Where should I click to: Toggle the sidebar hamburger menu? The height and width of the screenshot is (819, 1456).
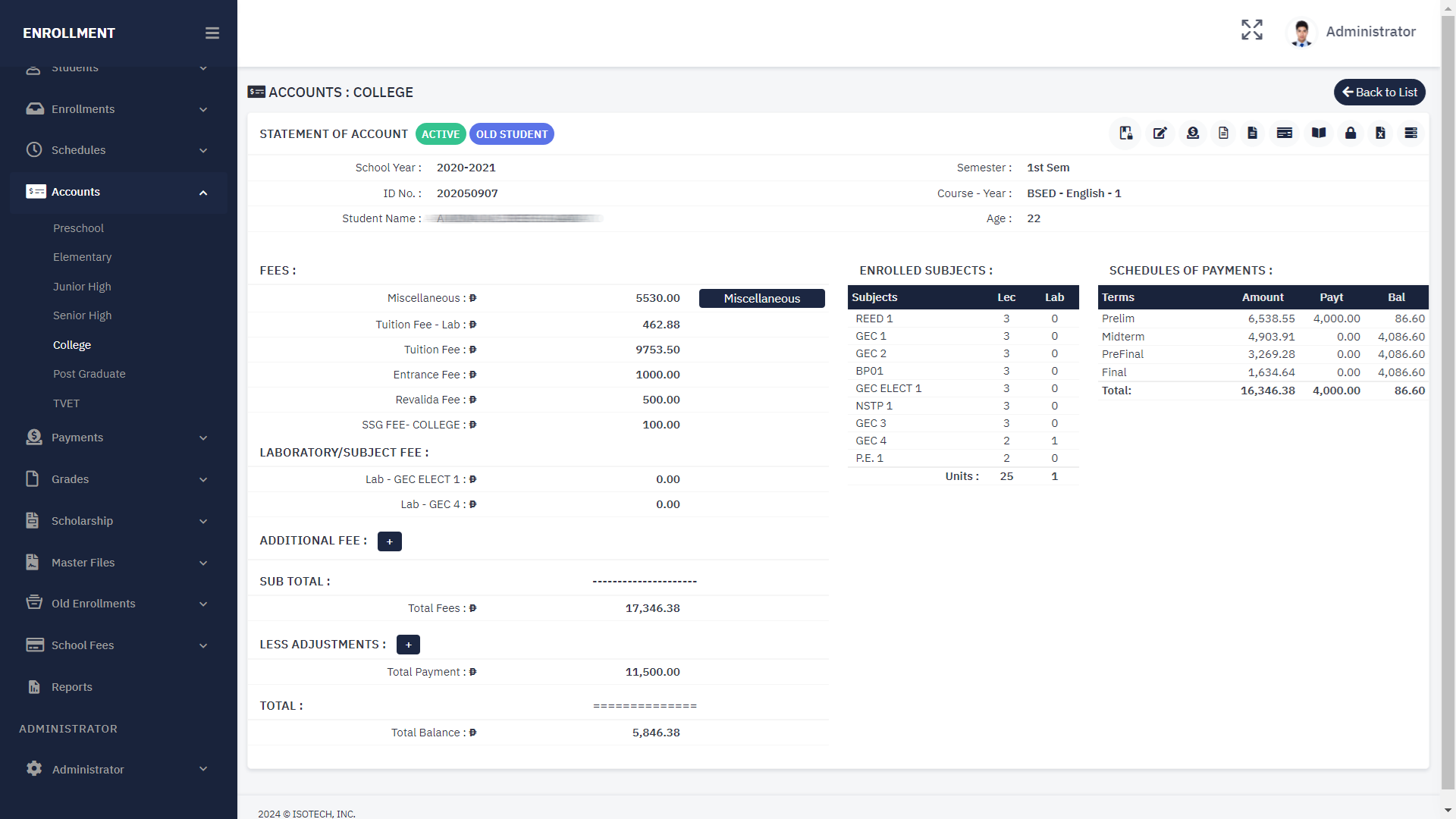coord(212,33)
